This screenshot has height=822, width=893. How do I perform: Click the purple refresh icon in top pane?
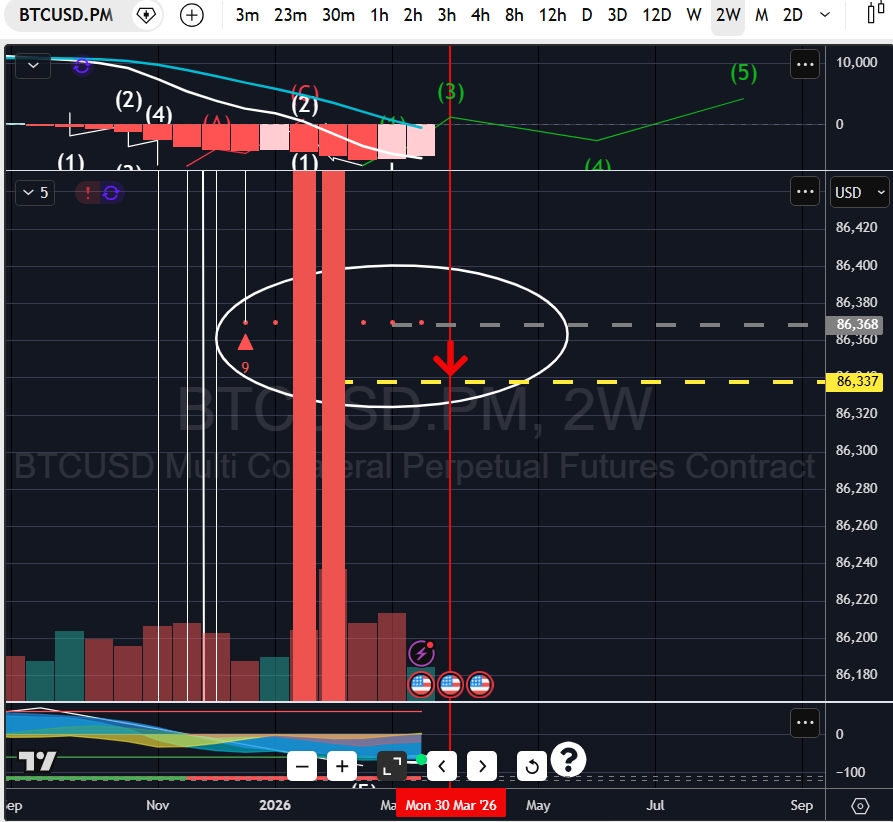(x=82, y=66)
